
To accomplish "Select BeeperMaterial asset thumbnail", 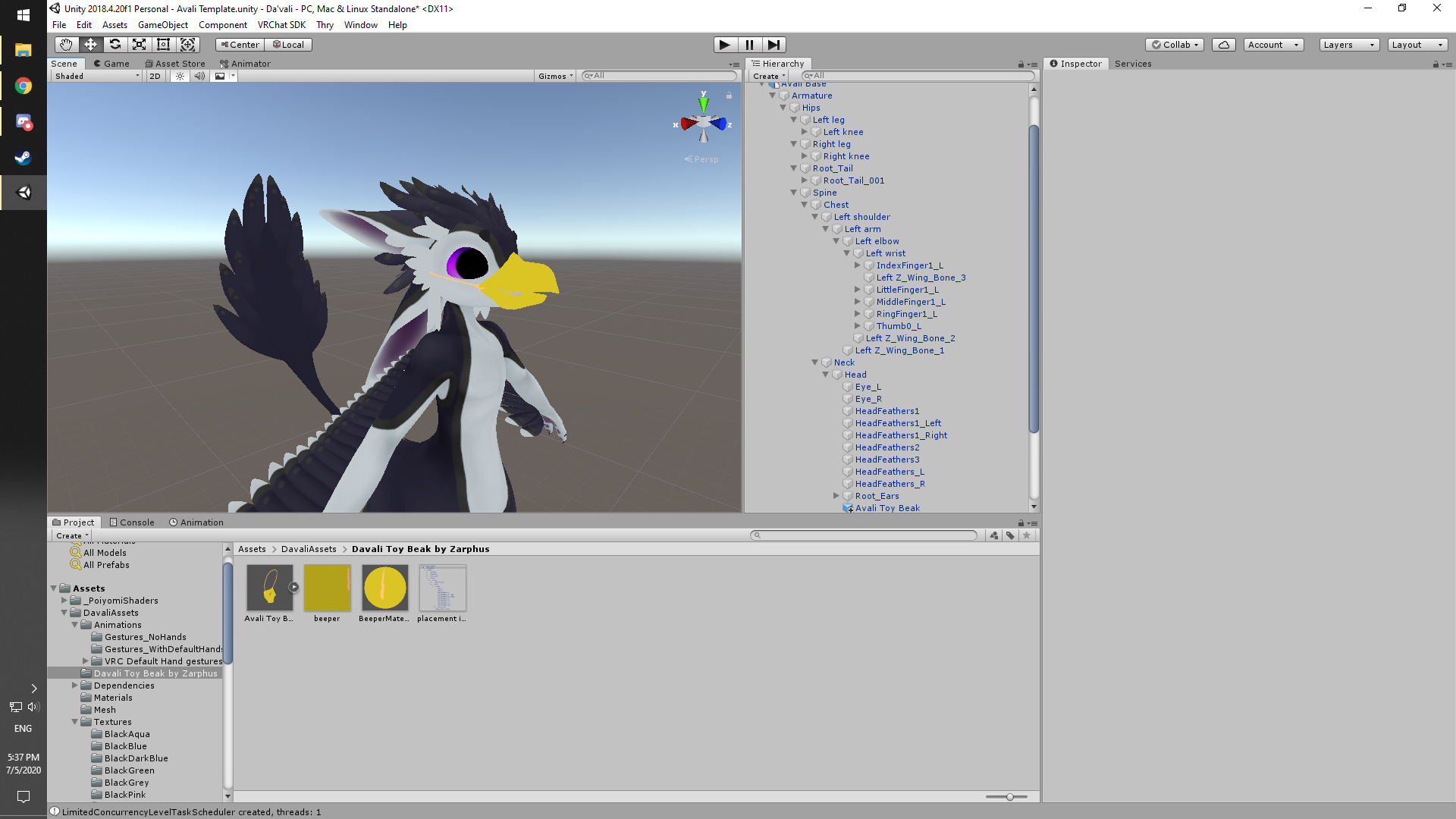I will 384,588.
